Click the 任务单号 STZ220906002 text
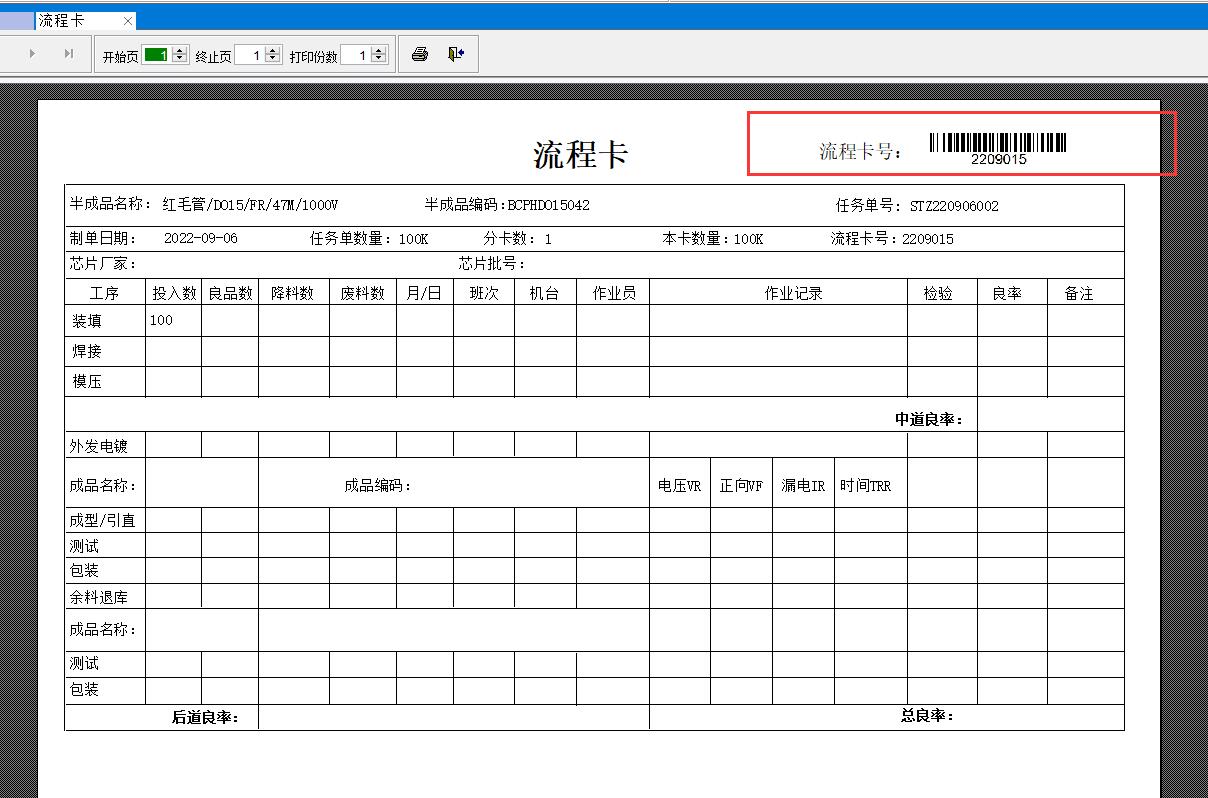 (953, 207)
